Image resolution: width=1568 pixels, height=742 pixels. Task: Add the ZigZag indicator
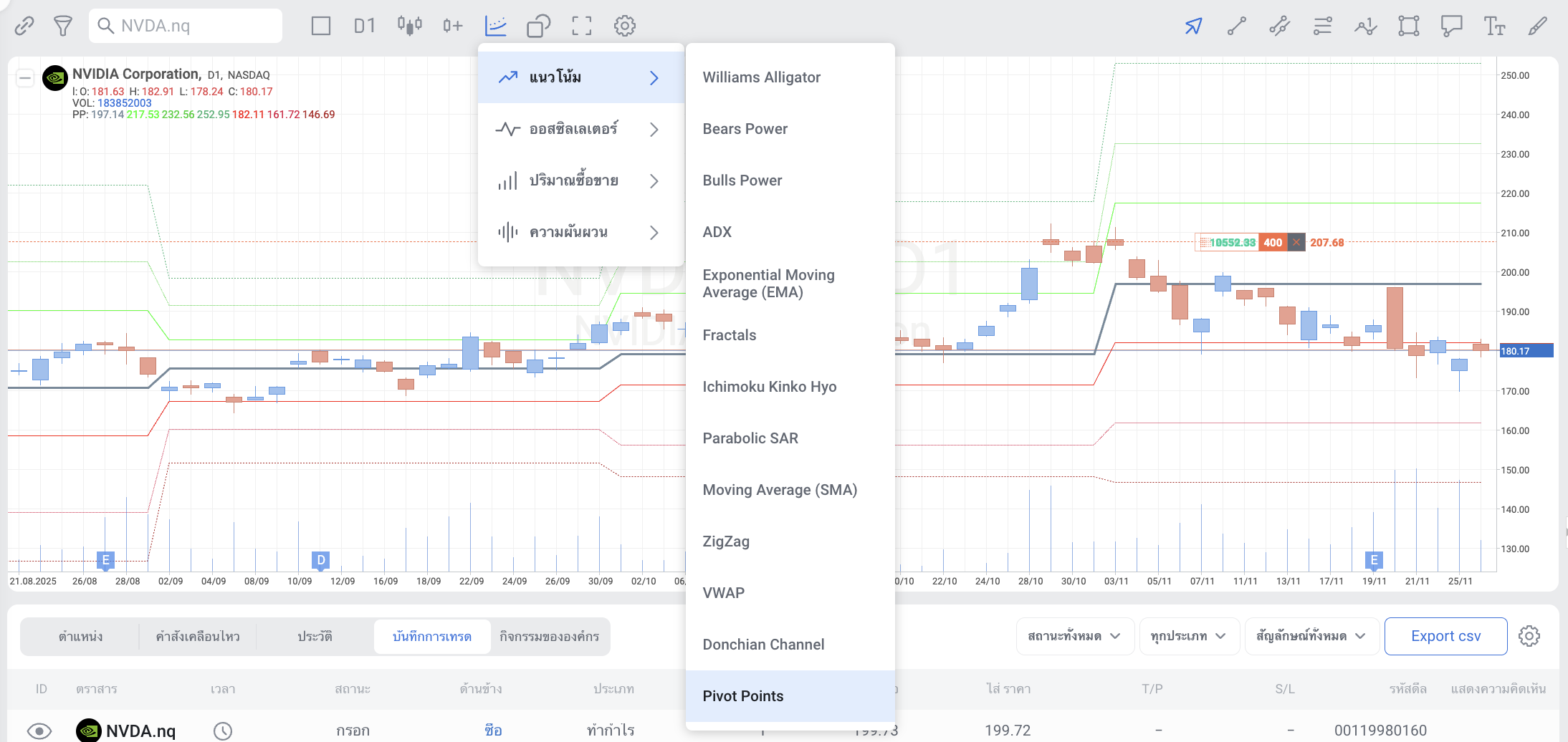(x=790, y=541)
